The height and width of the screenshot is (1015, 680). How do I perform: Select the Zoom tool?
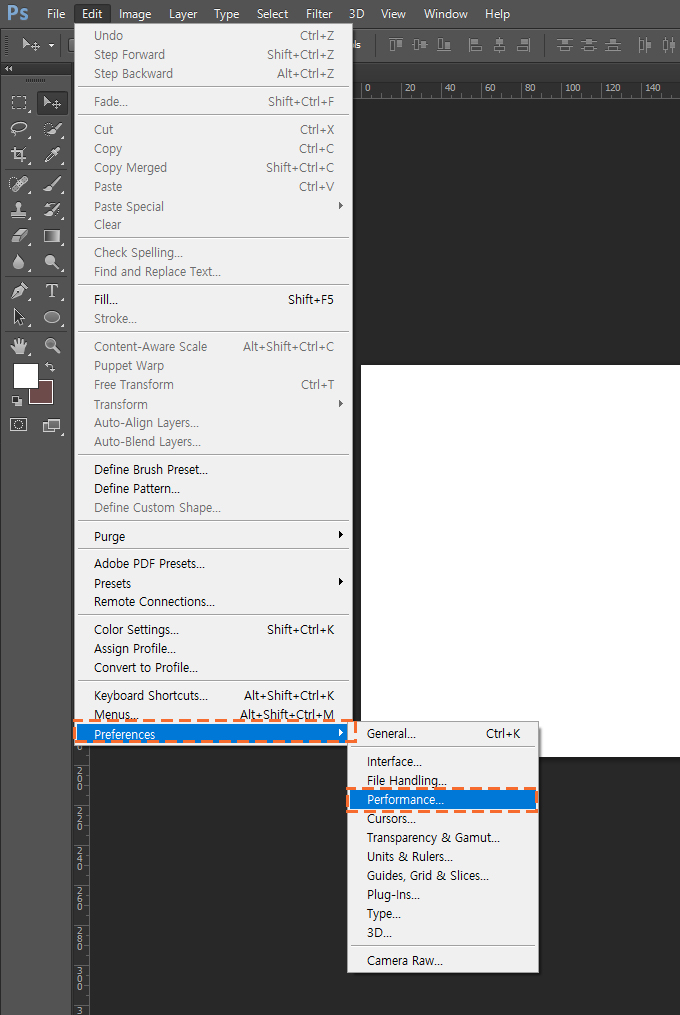(x=52, y=346)
